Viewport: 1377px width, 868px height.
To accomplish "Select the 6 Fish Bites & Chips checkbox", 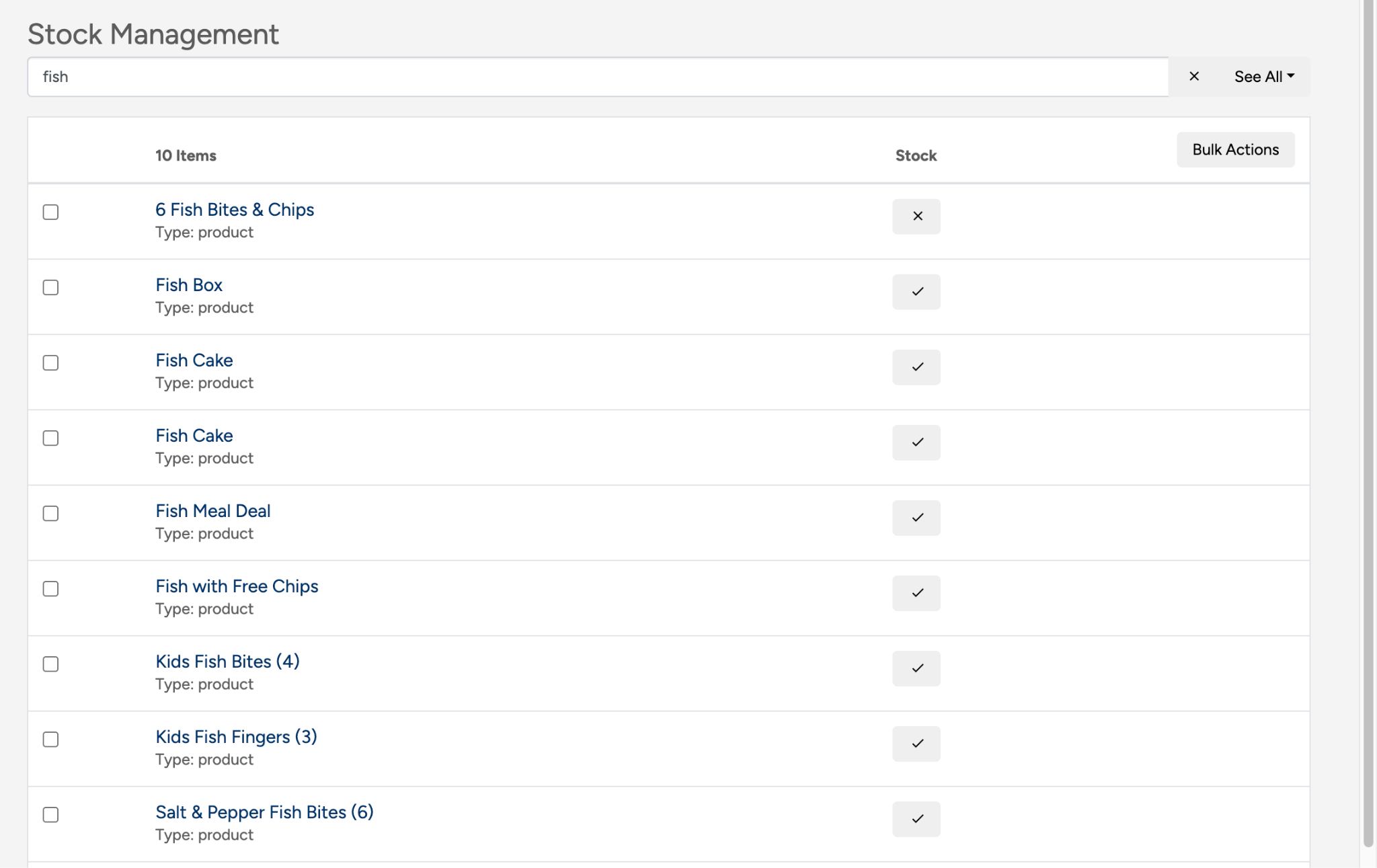I will pyautogui.click(x=50, y=212).
